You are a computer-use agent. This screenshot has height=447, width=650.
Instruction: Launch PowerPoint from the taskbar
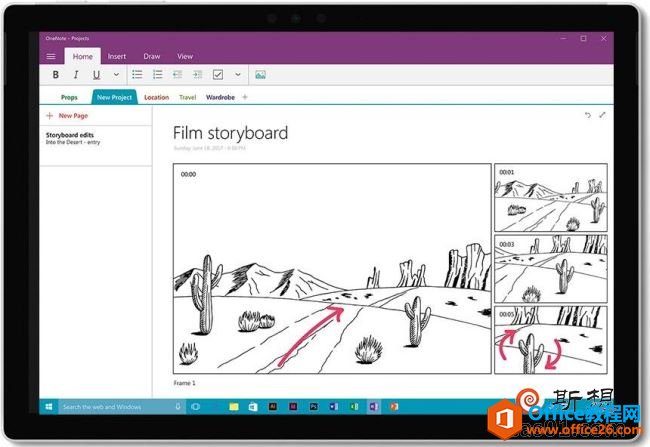(394, 407)
